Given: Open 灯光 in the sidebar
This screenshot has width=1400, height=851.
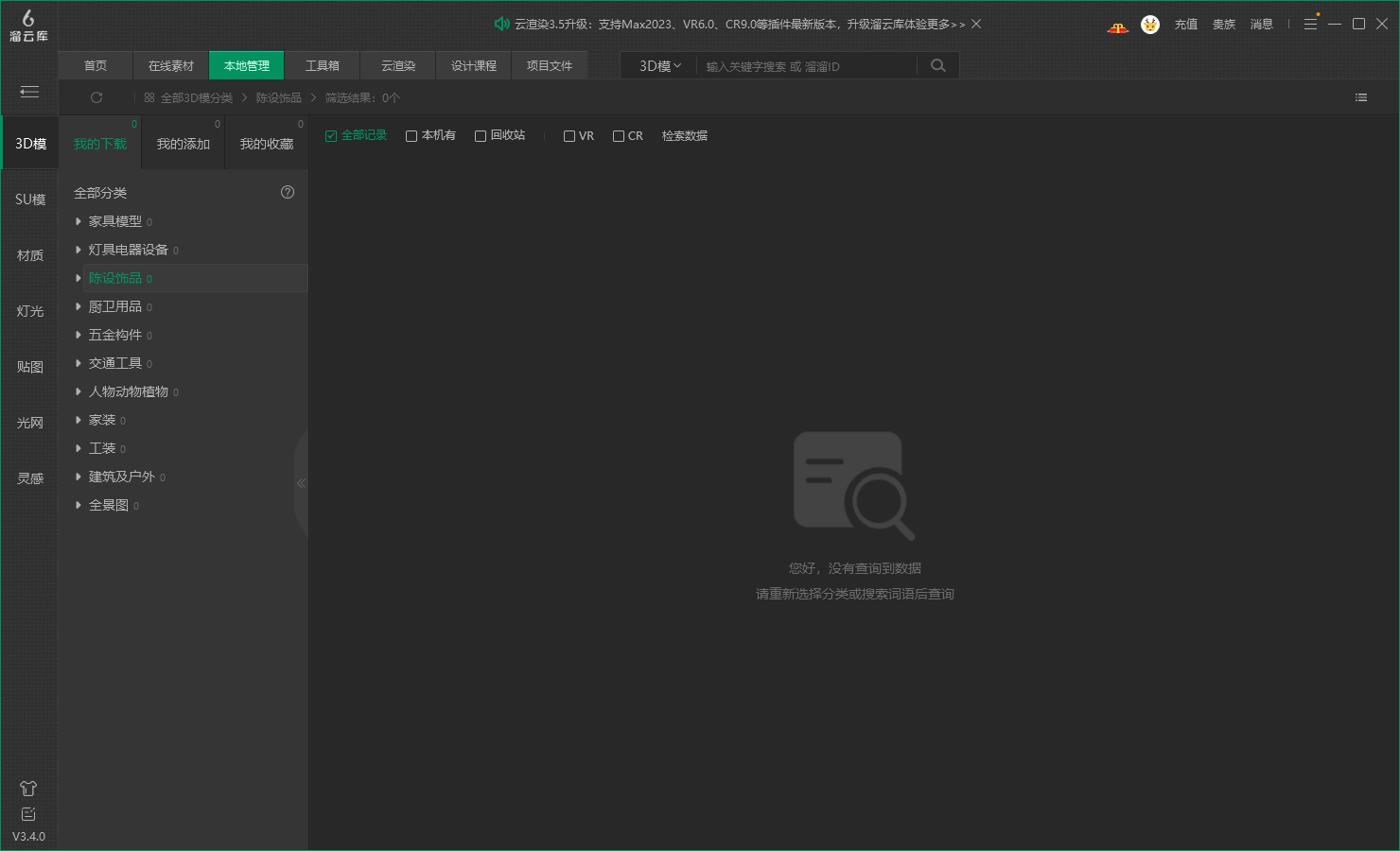Looking at the screenshot, I should [30, 311].
